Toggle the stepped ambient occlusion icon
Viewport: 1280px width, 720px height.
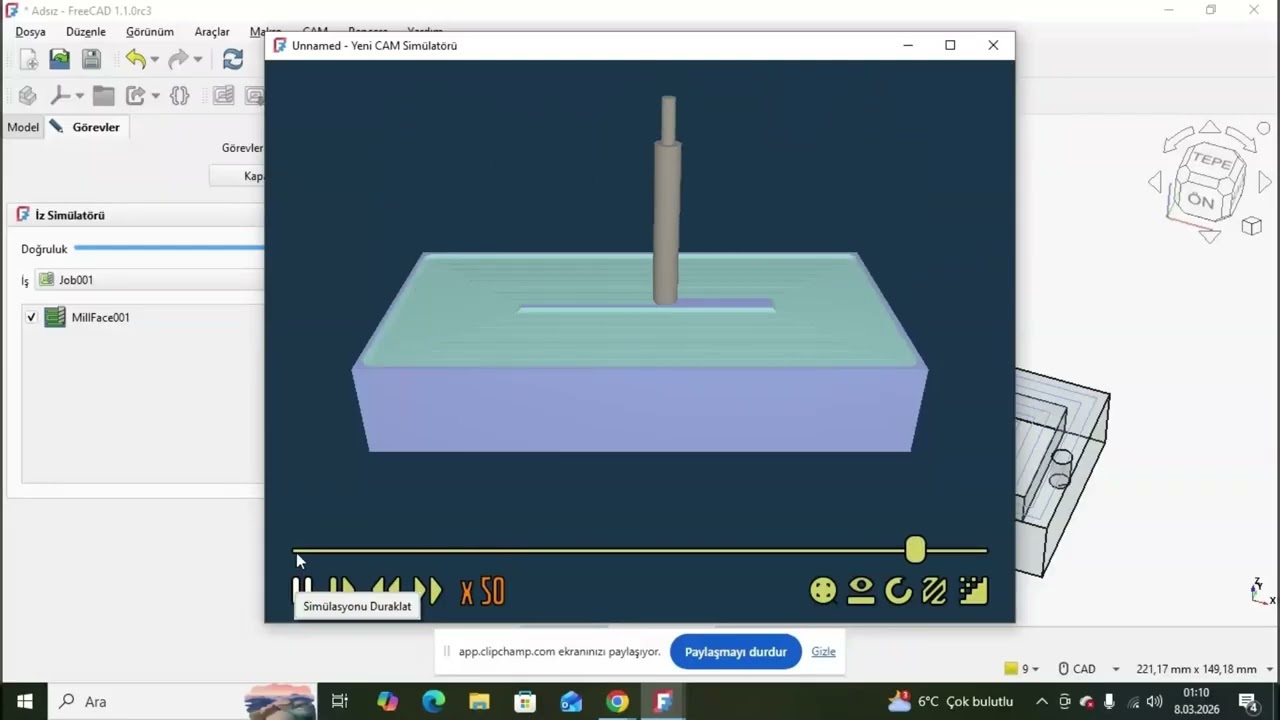973,591
